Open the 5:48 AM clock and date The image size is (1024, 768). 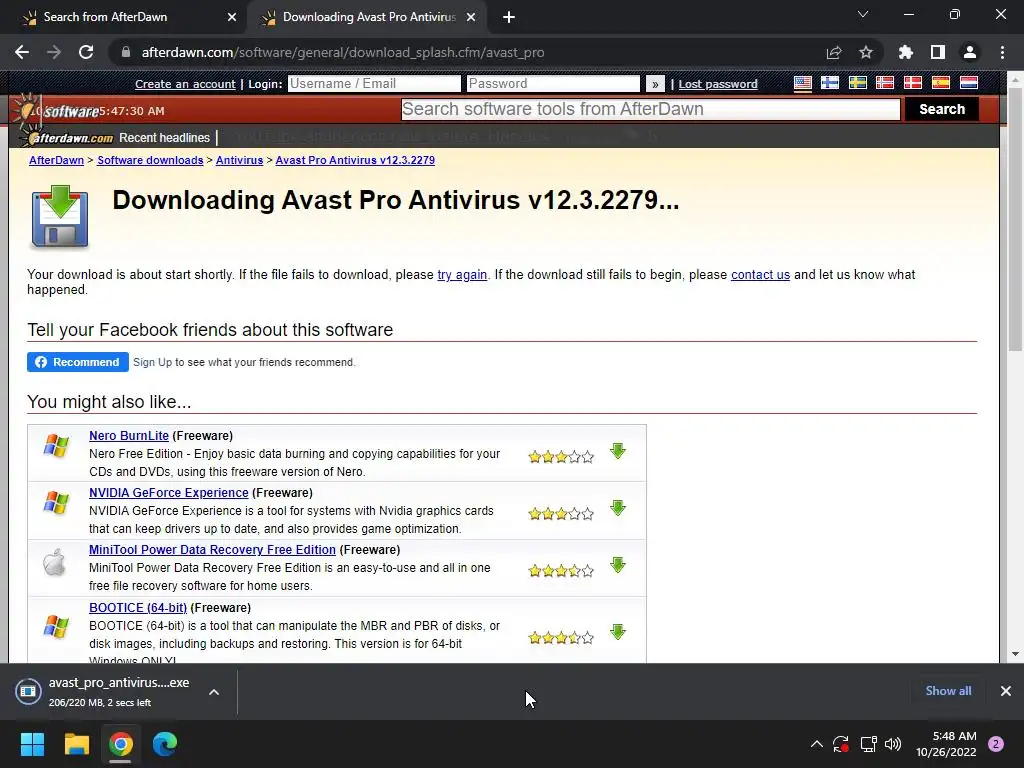pos(946,744)
